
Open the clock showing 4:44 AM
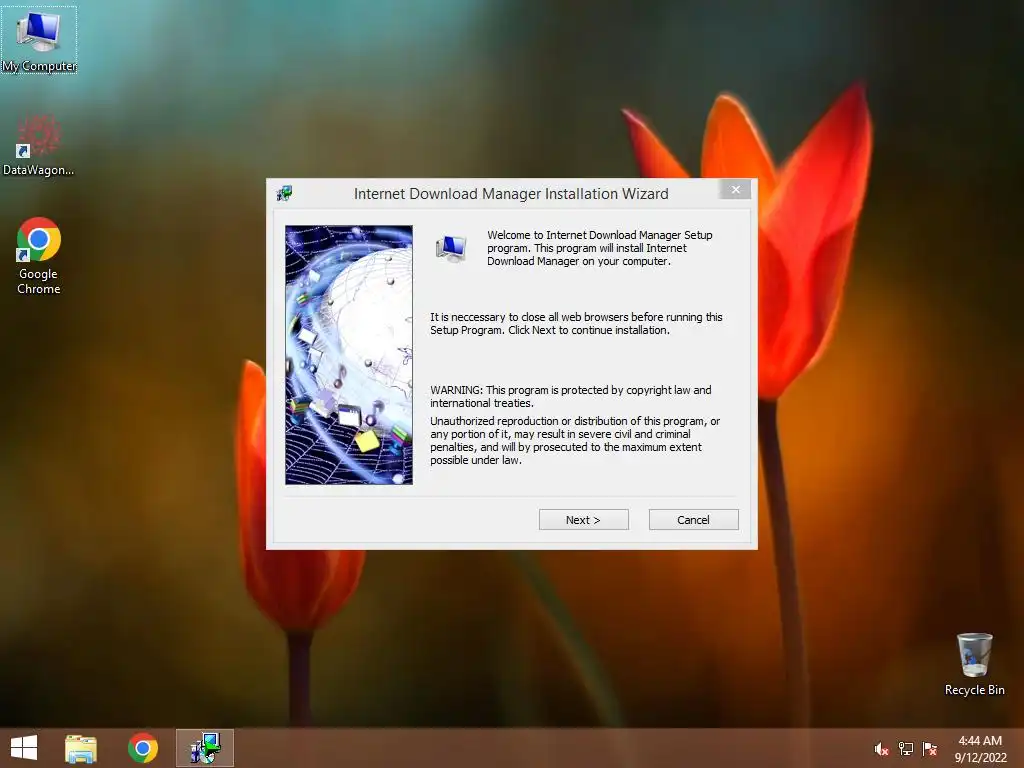coord(980,749)
